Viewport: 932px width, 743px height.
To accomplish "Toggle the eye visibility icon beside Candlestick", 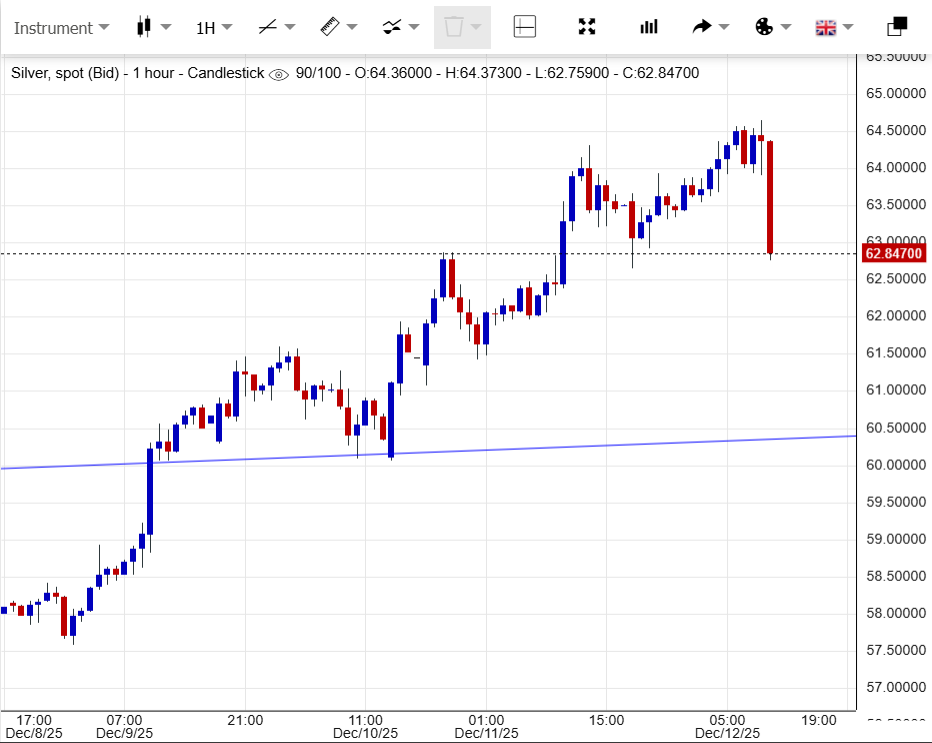I will (x=279, y=73).
